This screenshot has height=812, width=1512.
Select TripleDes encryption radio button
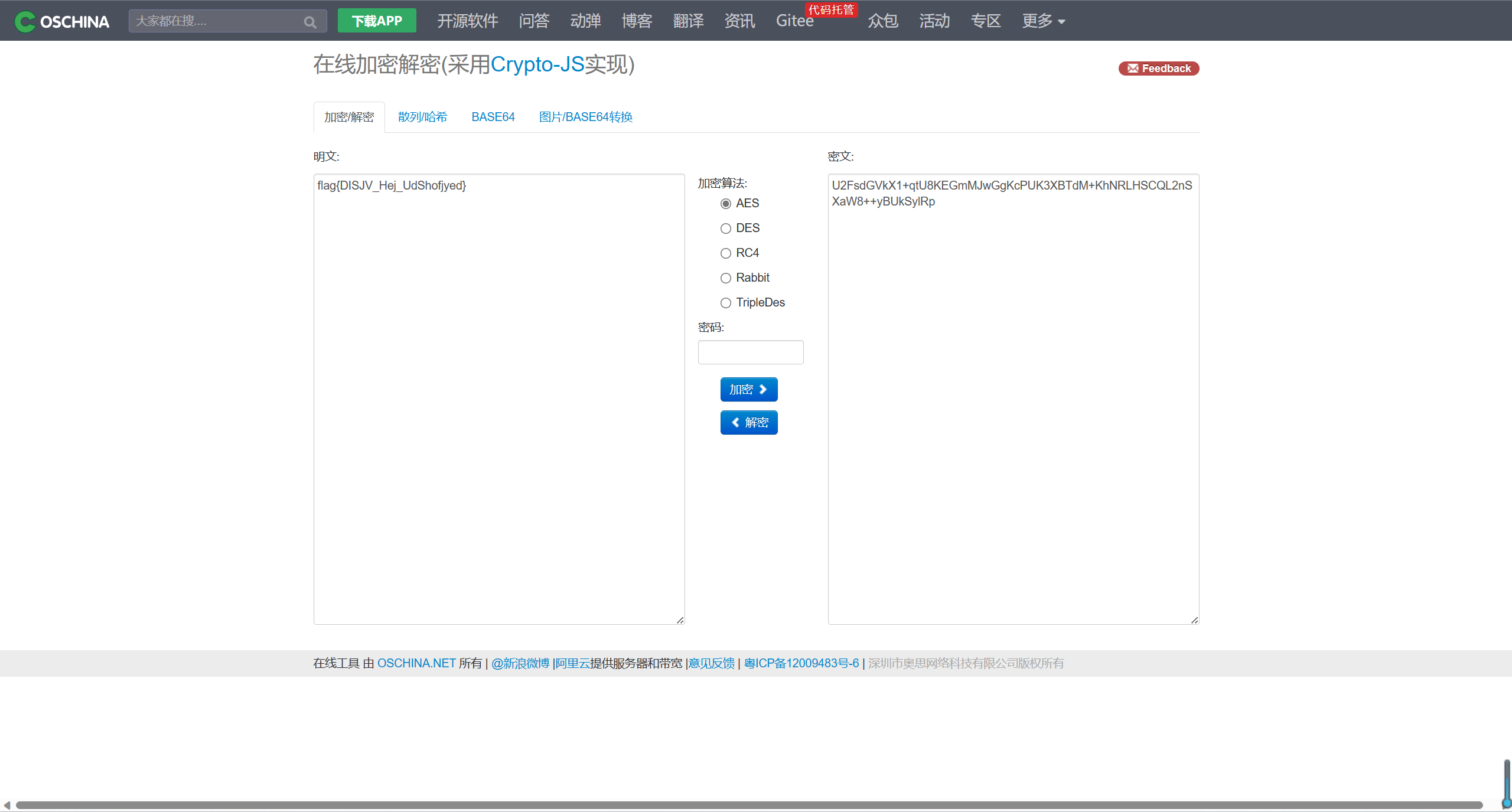click(x=726, y=303)
